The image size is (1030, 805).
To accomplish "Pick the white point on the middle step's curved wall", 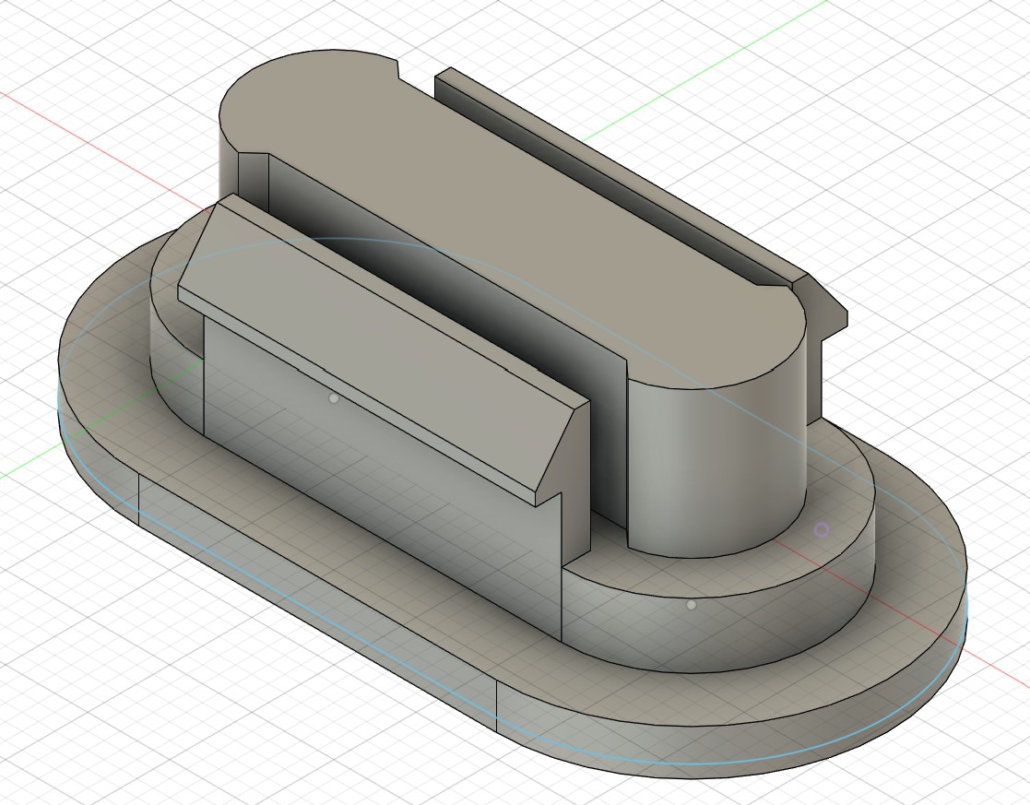I will [691, 605].
